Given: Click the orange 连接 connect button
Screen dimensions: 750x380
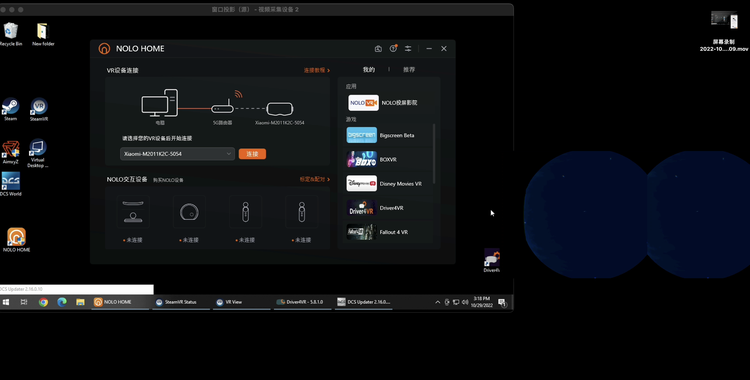Looking at the screenshot, I should (x=252, y=154).
